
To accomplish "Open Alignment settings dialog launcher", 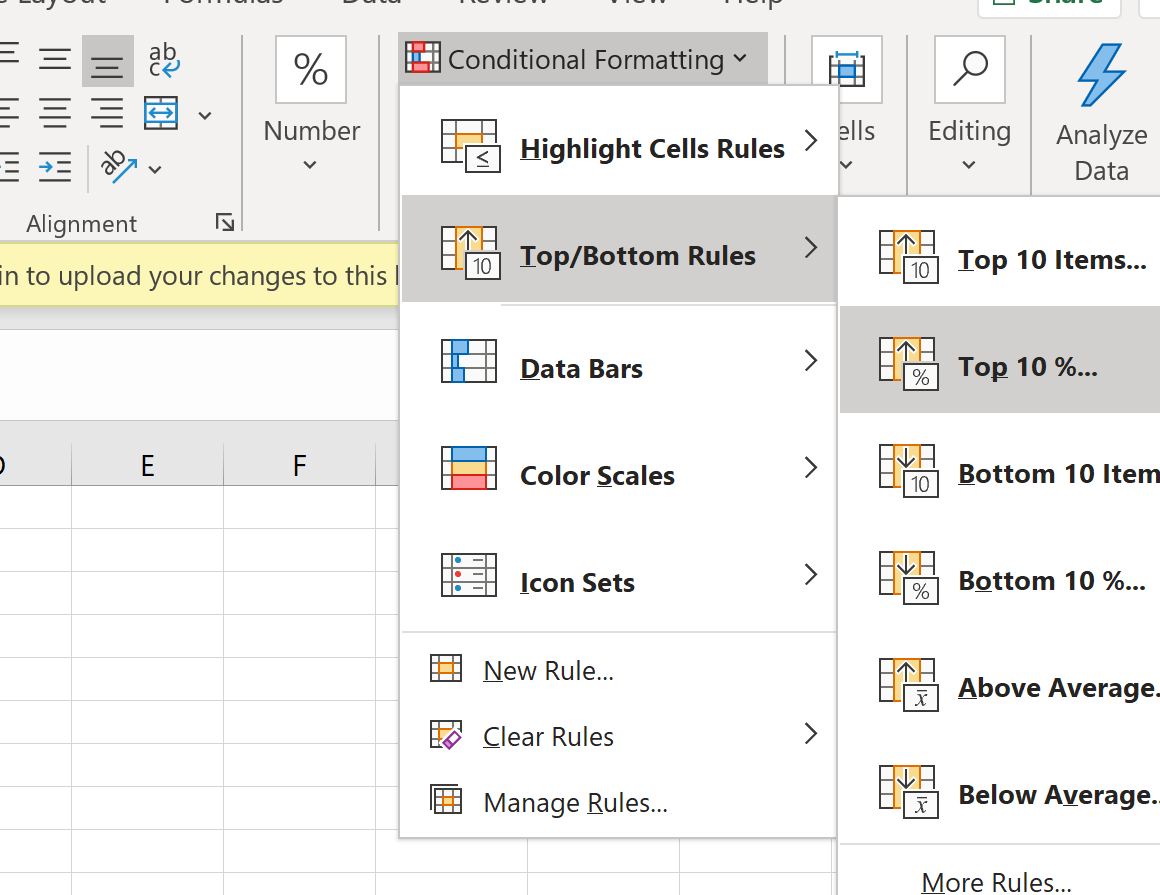I will (224, 222).
